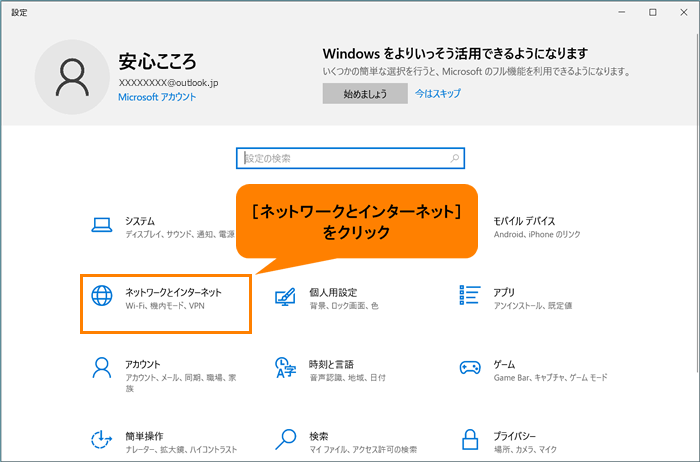This screenshot has height=462, width=700.
Task: Click the Network and Internet globe icon
Action: pos(102,296)
